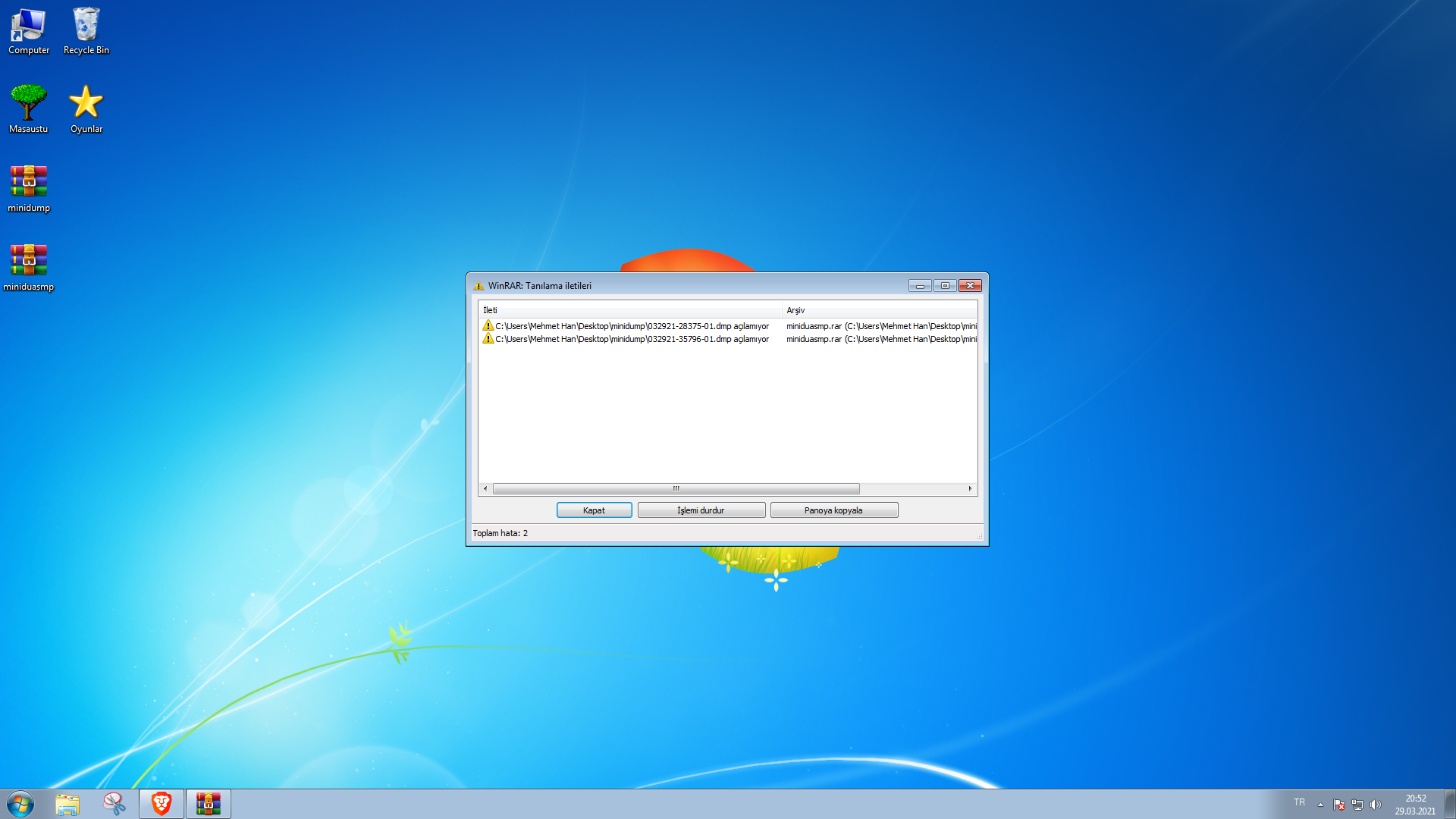1456x819 pixels.
Task: Click Panoya kopyala button
Action: point(833,510)
